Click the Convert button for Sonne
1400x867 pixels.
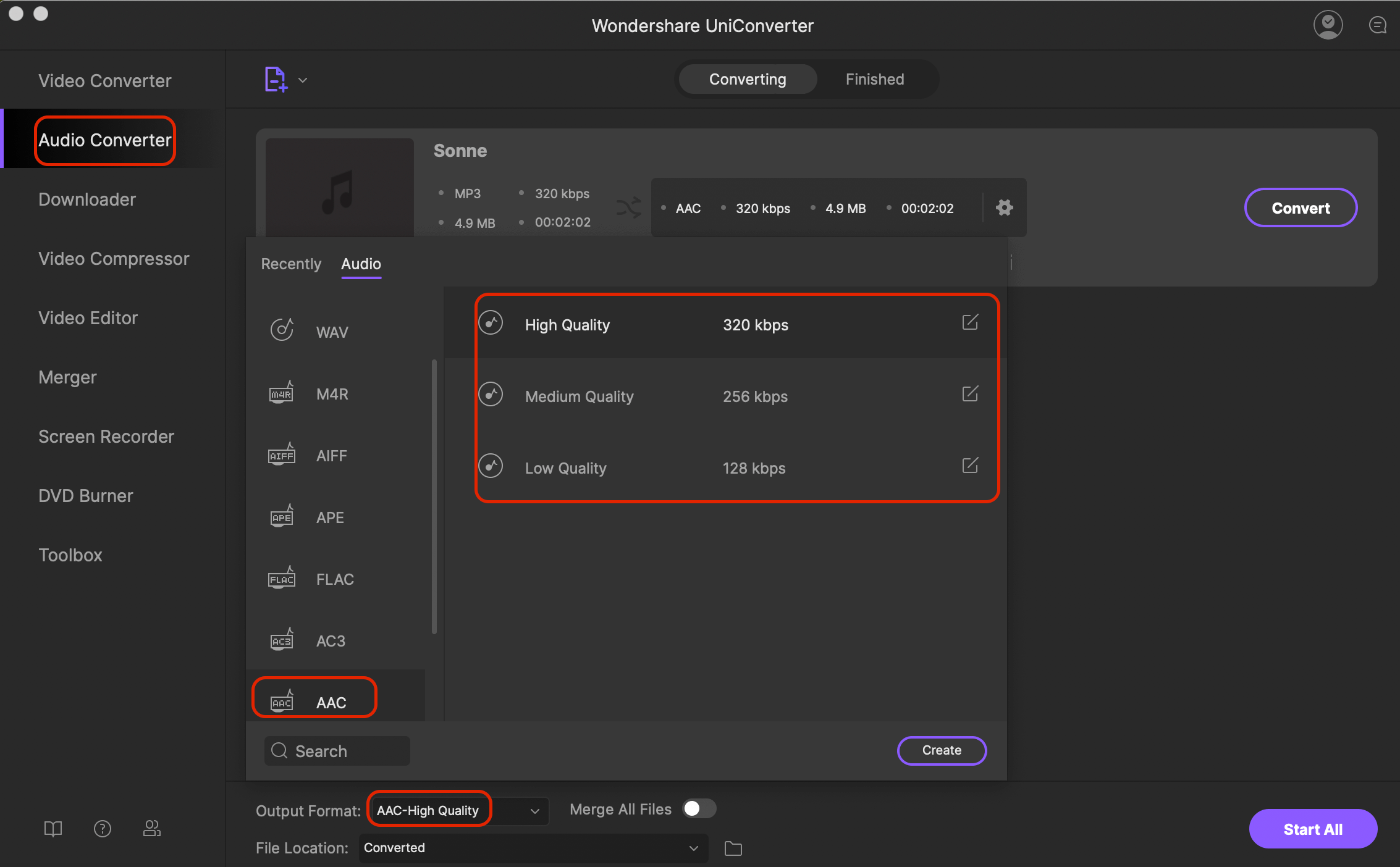(x=1300, y=207)
